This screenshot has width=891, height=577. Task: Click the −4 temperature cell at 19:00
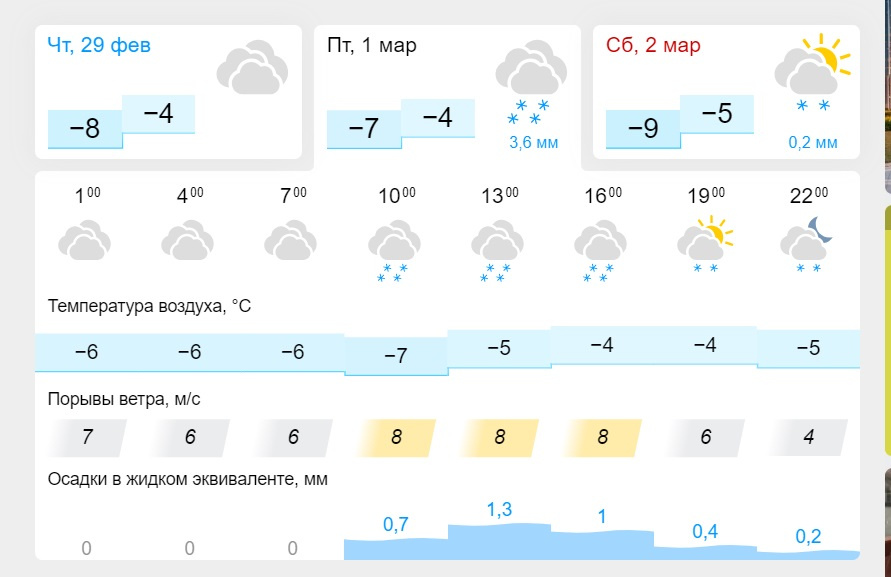coord(705,345)
